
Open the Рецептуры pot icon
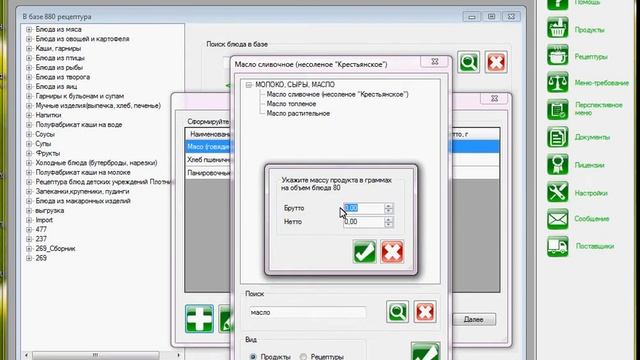[558, 56]
